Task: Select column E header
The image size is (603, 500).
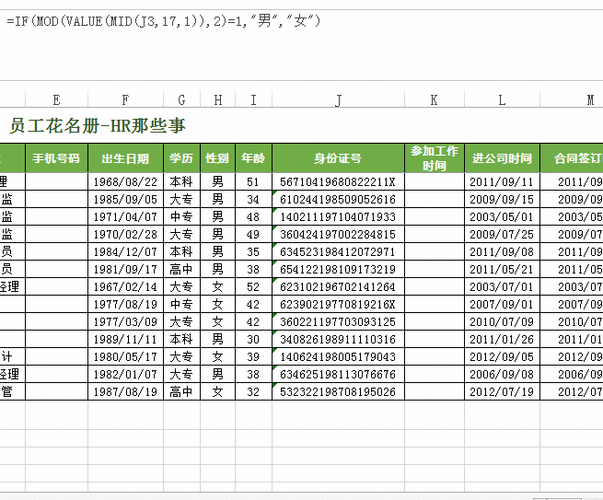Action: tap(57, 100)
